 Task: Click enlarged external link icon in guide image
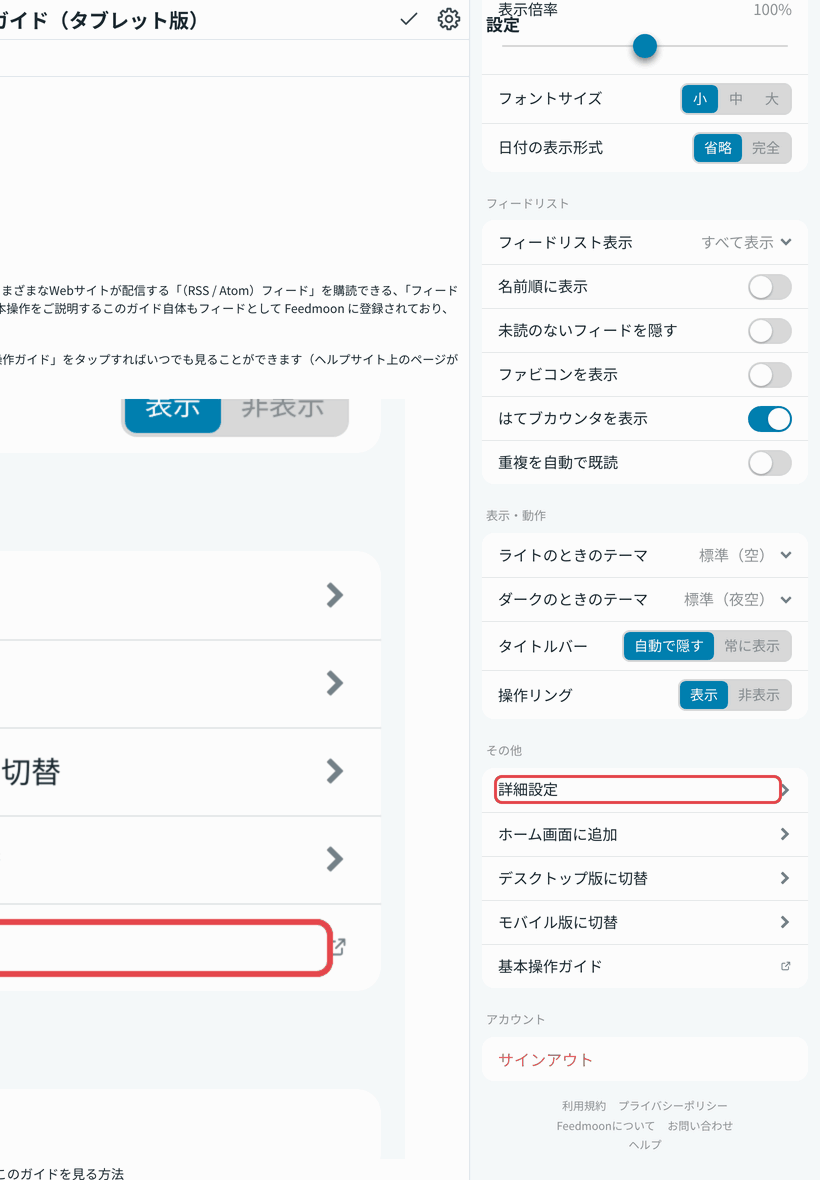pos(339,947)
